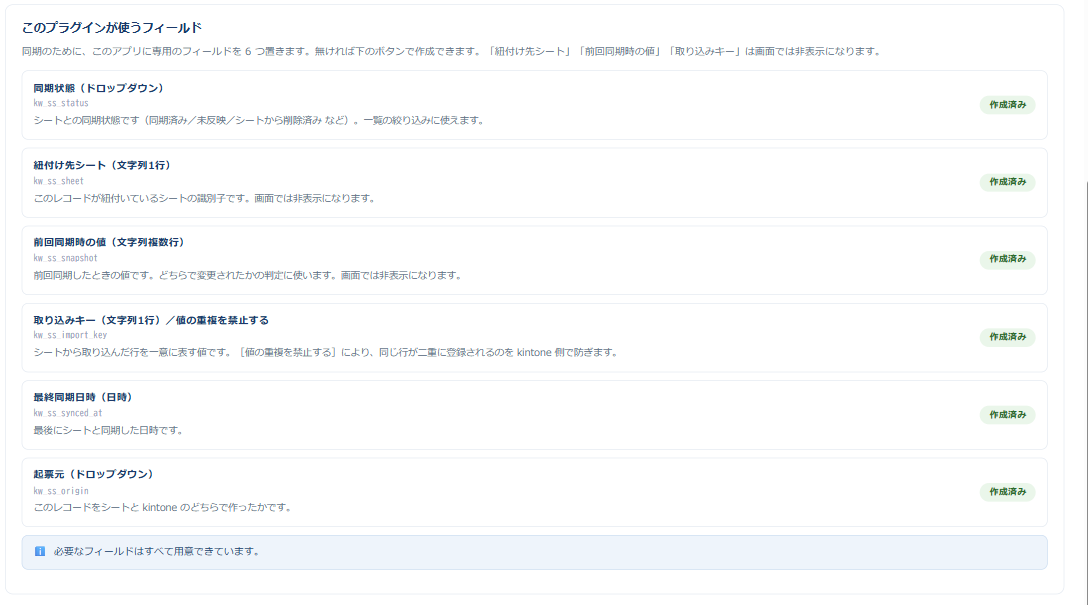Click the field code kw_ss_origin
The height and width of the screenshot is (605, 1088).
point(61,491)
